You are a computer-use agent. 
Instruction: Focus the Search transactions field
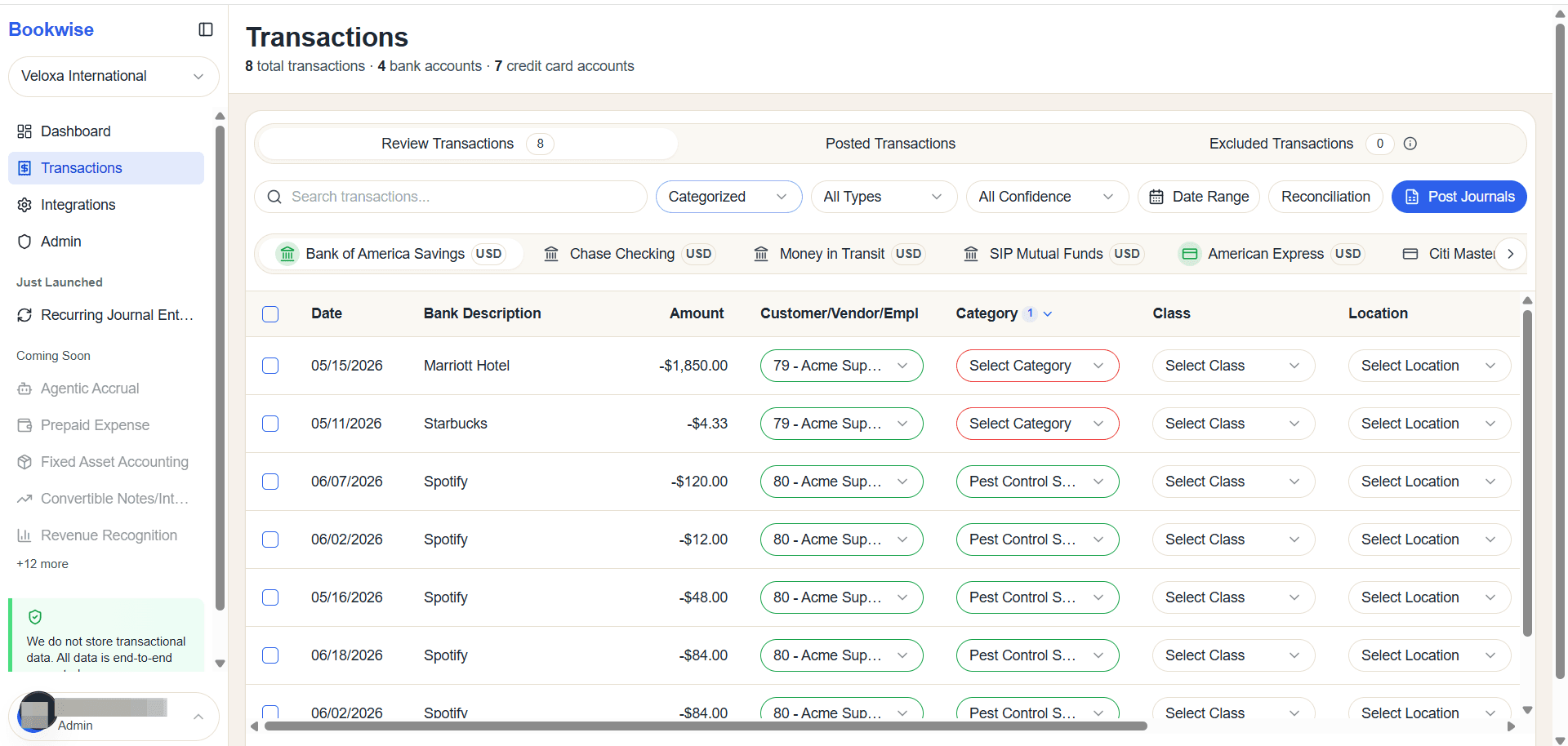point(451,197)
